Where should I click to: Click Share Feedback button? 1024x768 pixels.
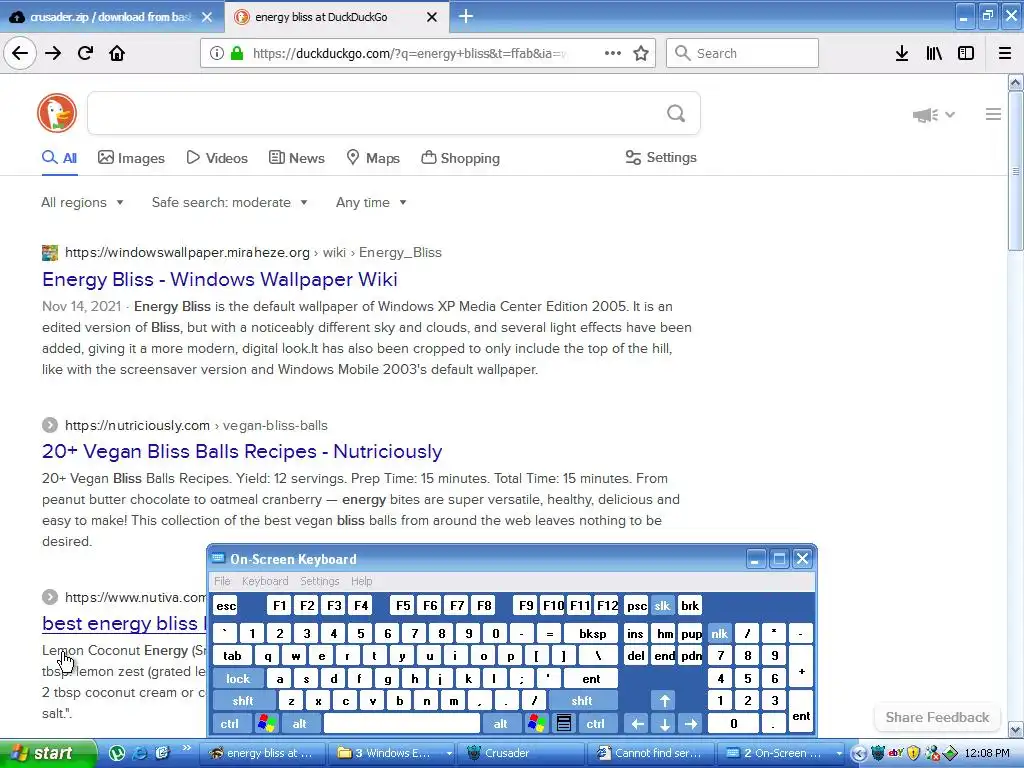pos(937,717)
